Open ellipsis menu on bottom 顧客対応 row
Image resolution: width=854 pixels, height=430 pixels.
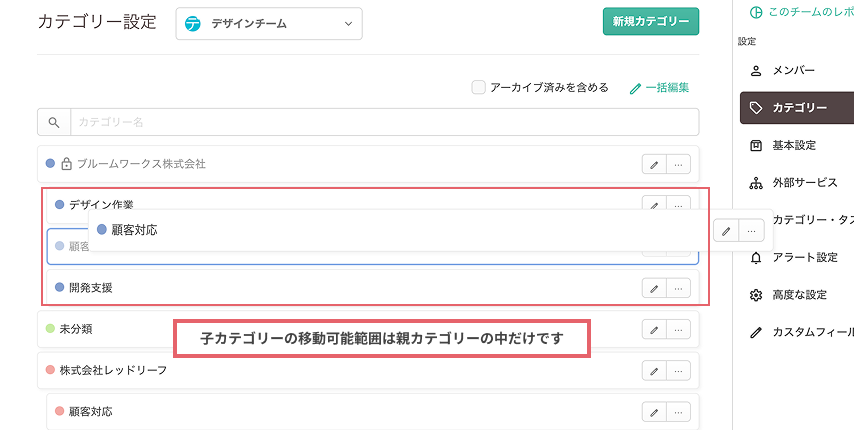(x=679, y=412)
